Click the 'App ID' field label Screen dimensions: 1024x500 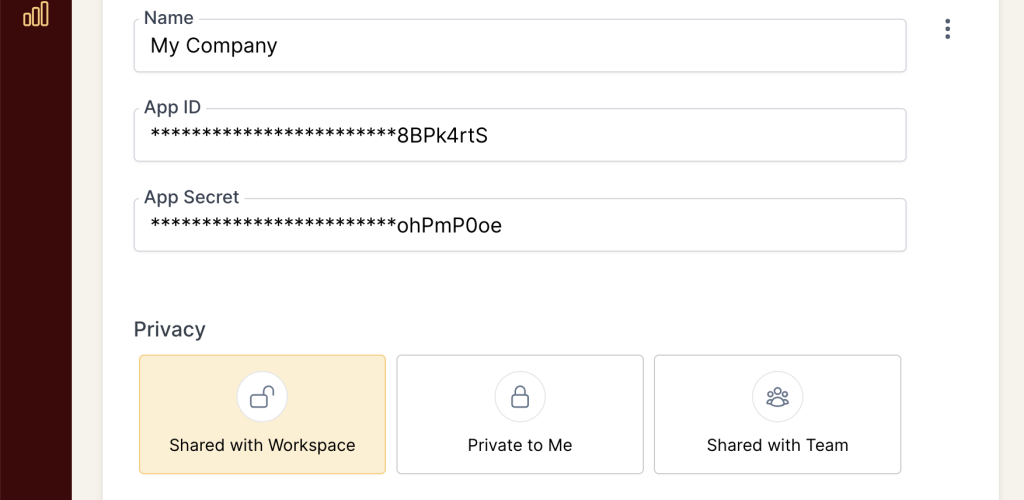172,108
